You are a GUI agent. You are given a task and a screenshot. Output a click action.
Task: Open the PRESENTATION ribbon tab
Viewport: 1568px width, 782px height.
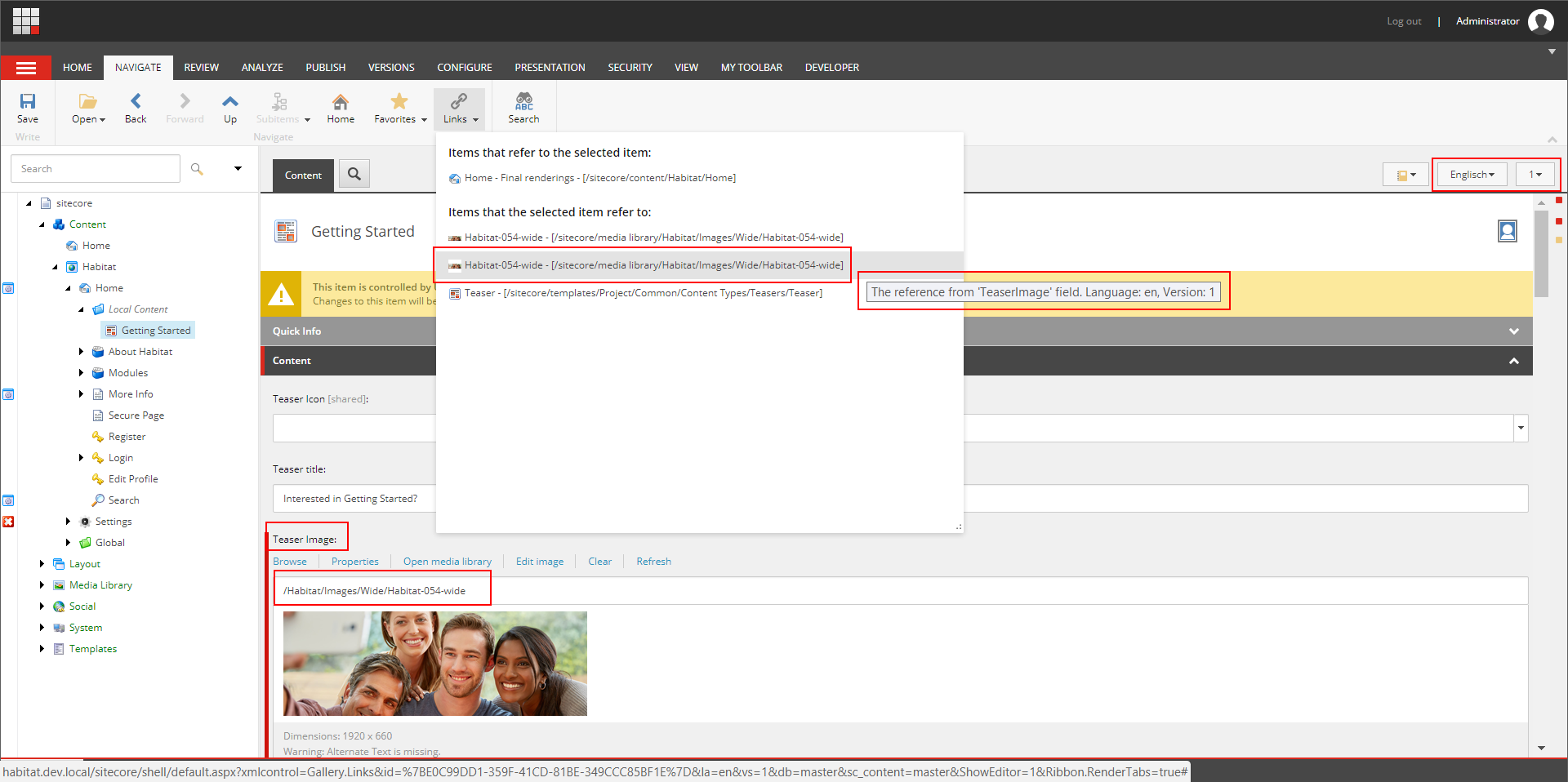(x=550, y=68)
